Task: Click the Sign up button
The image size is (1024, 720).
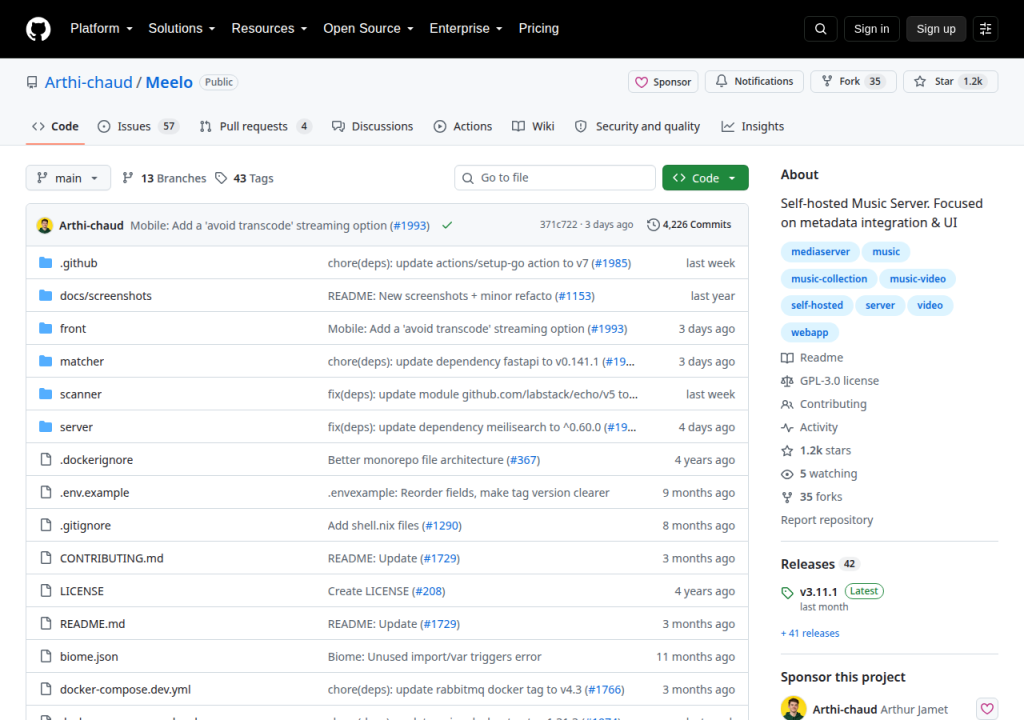Action: (936, 29)
